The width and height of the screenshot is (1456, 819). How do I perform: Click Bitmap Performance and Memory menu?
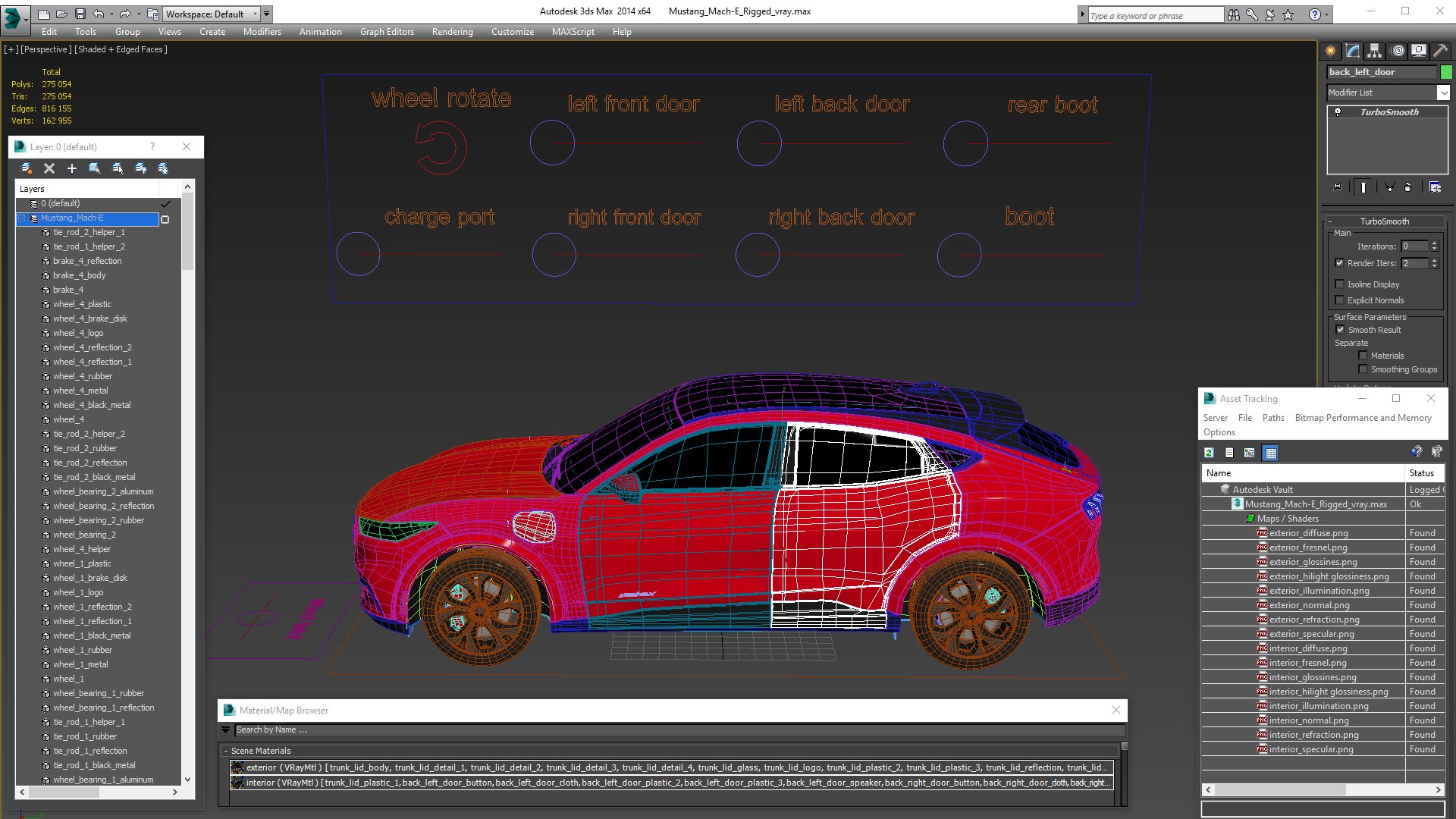(x=1363, y=418)
